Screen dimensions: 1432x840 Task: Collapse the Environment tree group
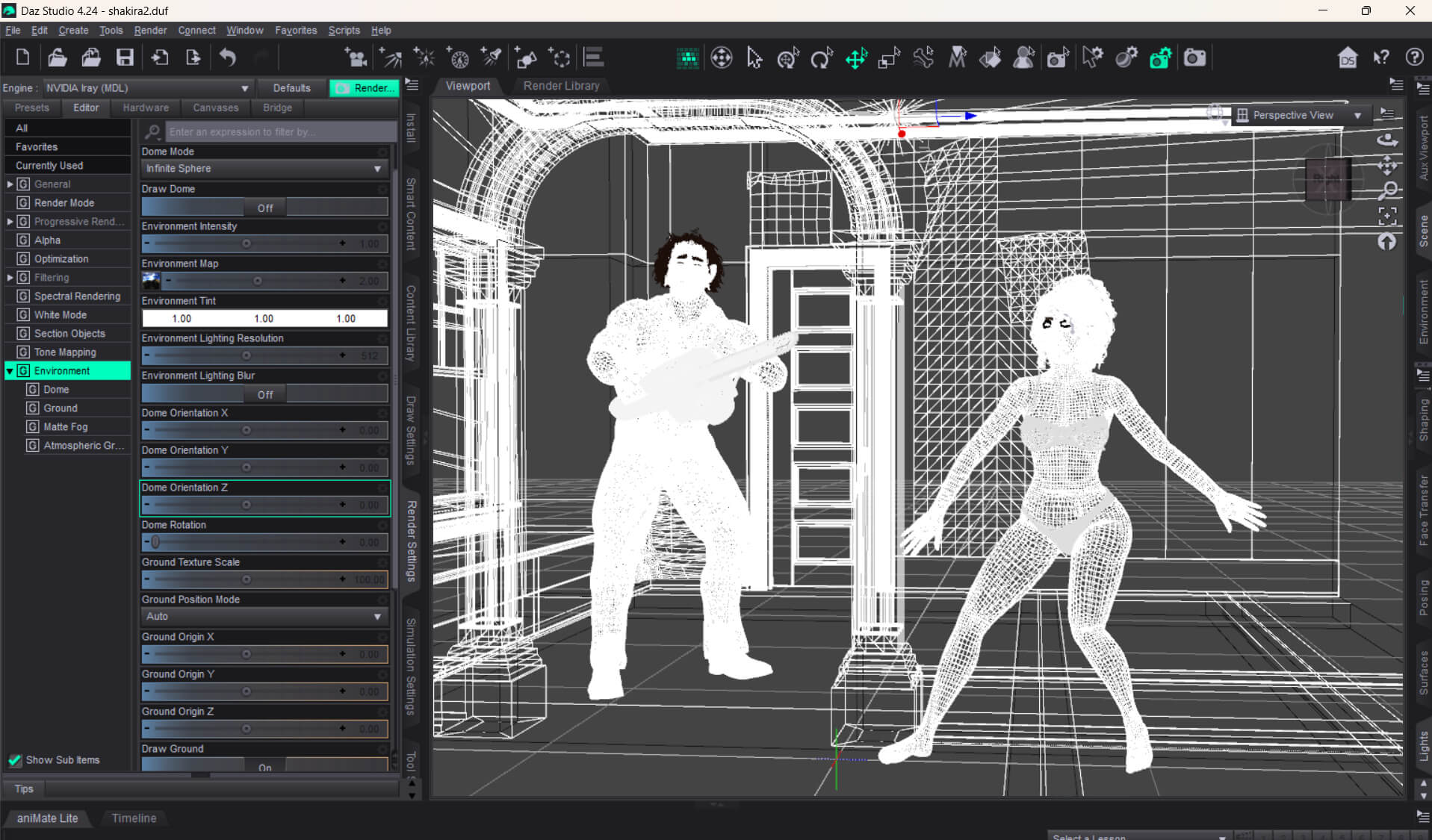[10, 370]
